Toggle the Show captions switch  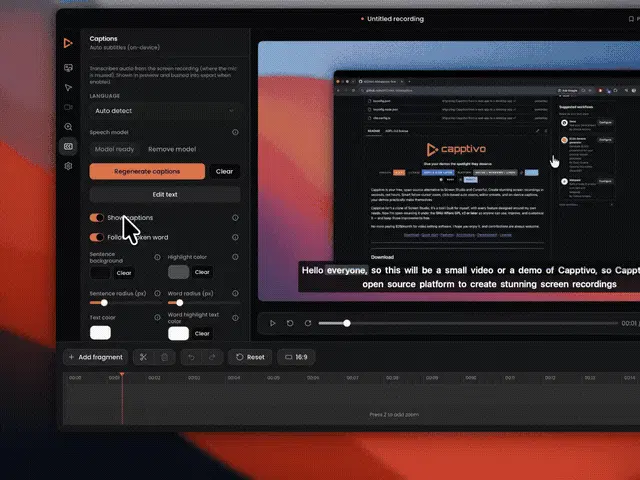pyautogui.click(x=97, y=218)
